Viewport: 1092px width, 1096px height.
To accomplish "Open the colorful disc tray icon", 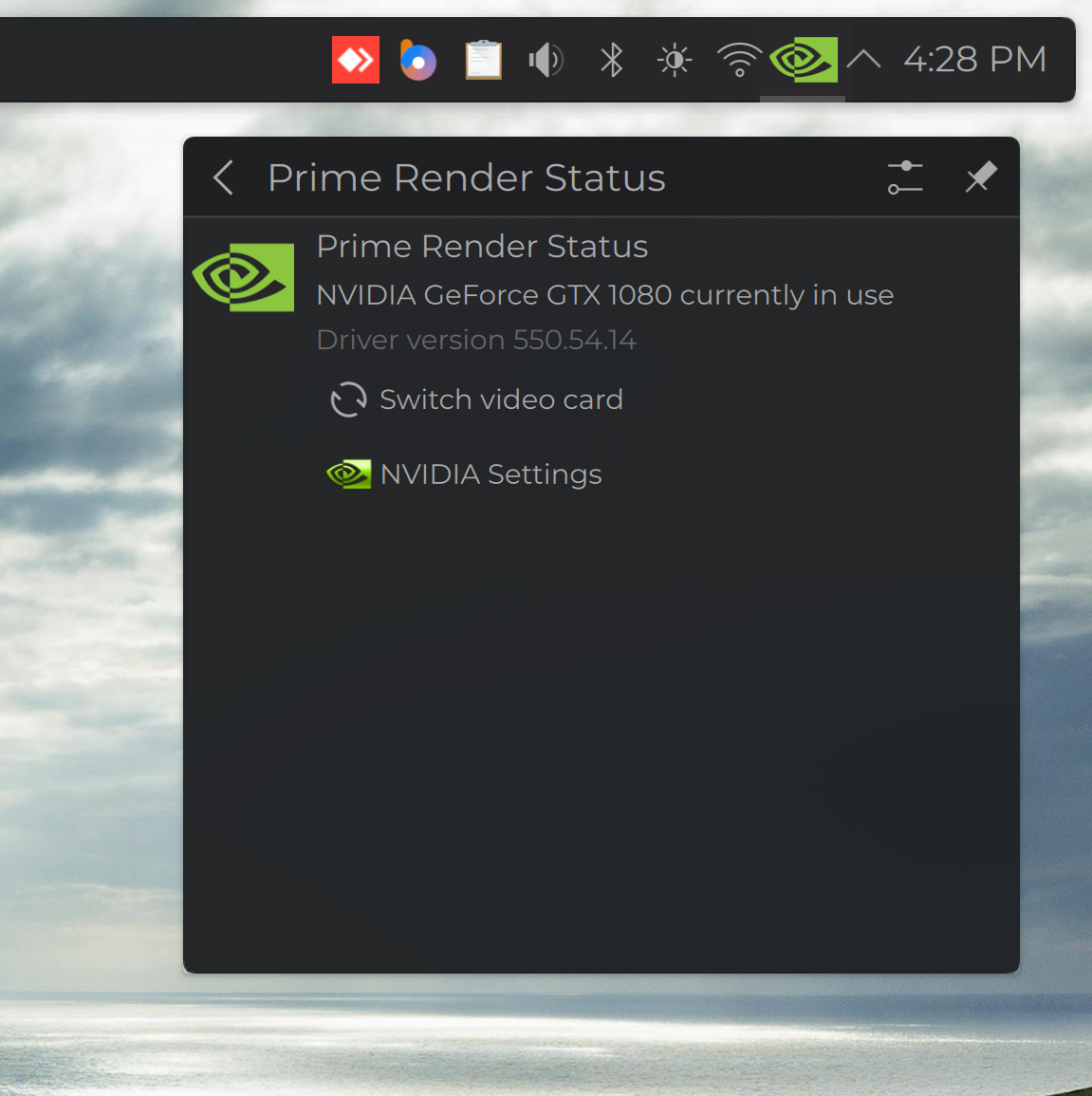I will [x=417, y=60].
